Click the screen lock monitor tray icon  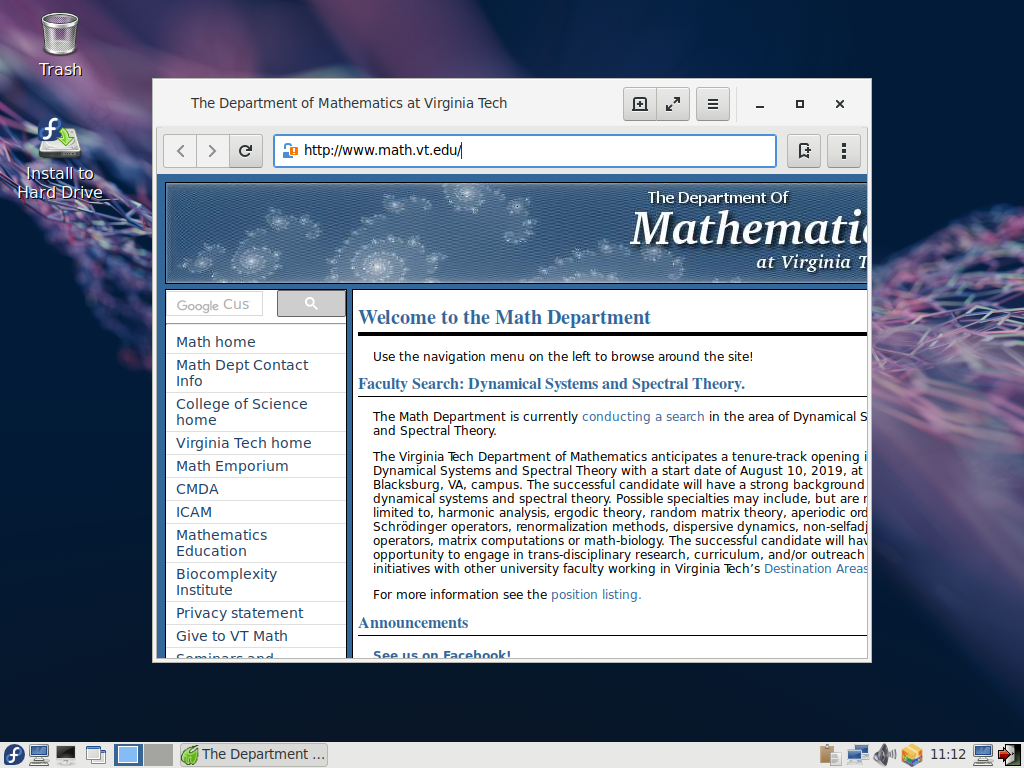click(983, 755)
